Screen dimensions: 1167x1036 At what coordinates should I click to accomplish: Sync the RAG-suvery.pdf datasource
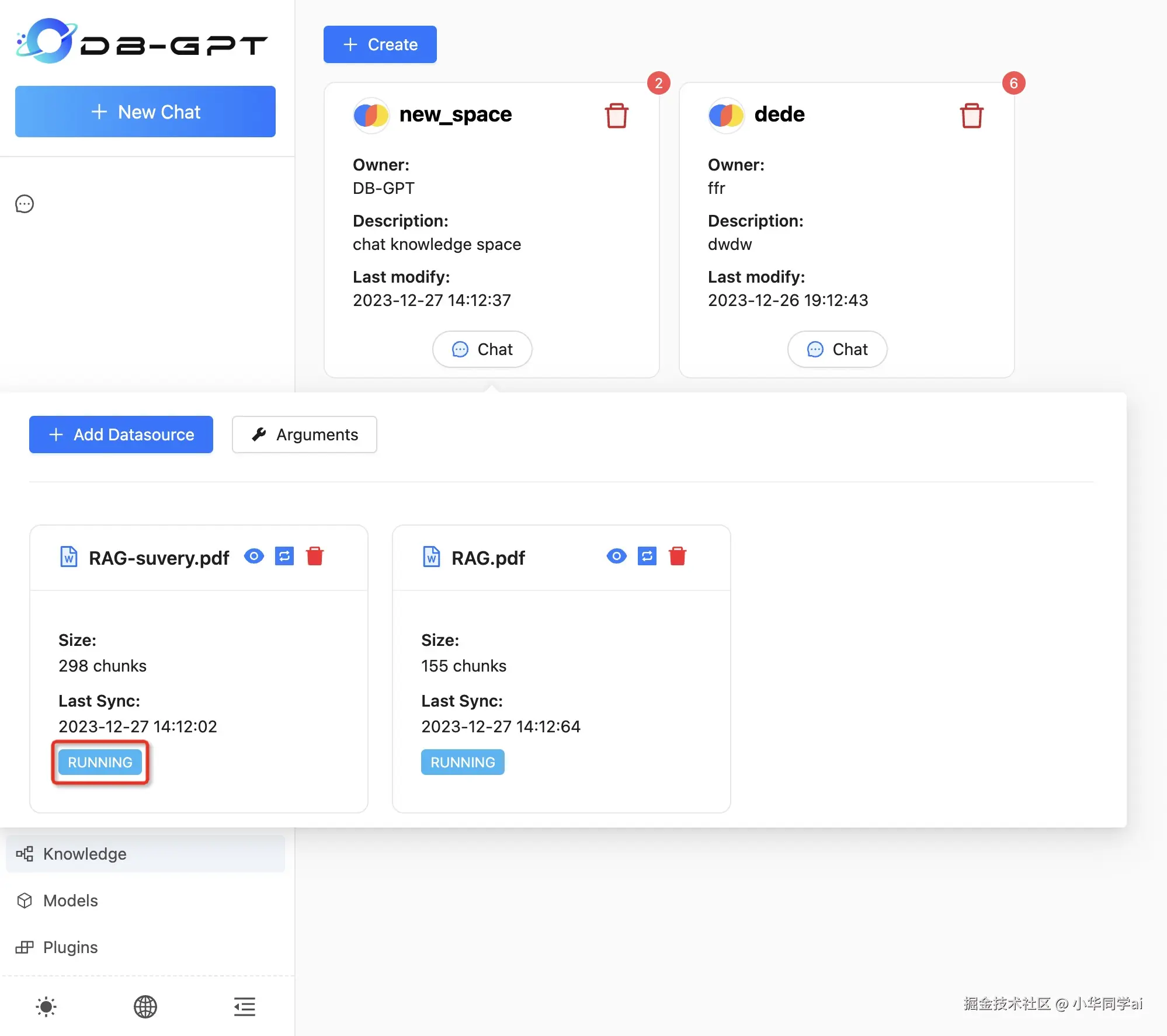(x=284, y=557)
